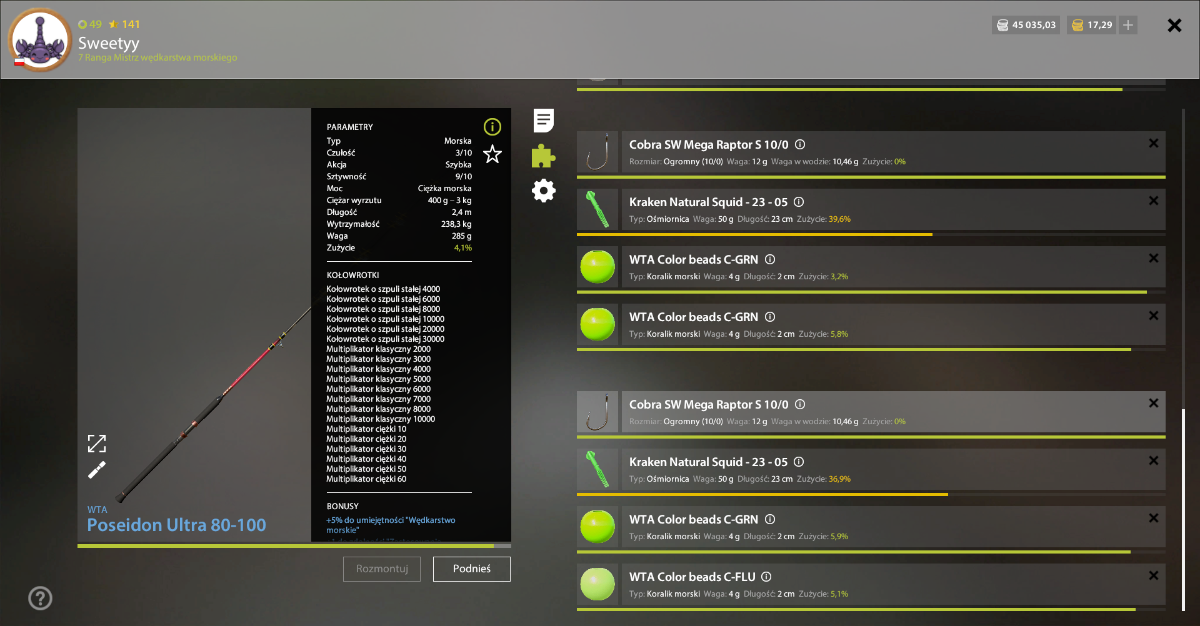Screen dimensions: 1200x626
Task: Open the notes document icon
Action: 544,121
